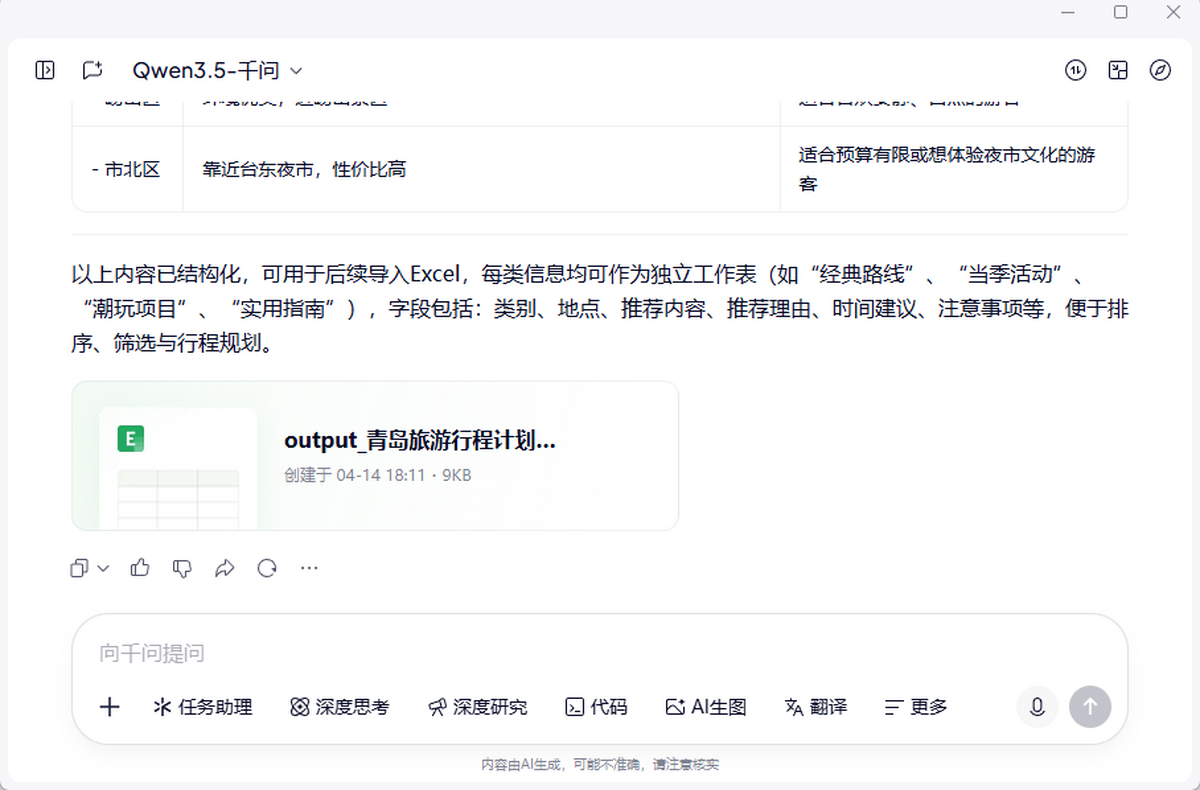Start a new chat conversation
This screenshot has height=790, width=1200.
[x=92, y=70]
